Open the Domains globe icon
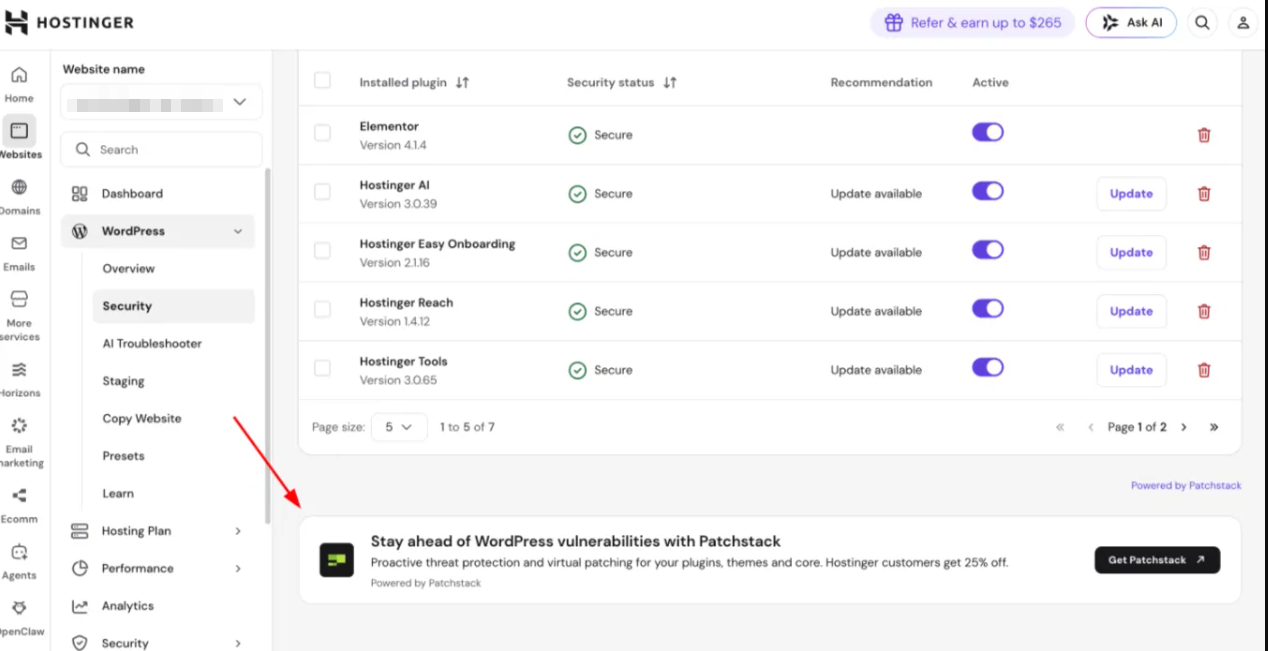The height and width of the screenshot is (651, 1268). (19, 188)
